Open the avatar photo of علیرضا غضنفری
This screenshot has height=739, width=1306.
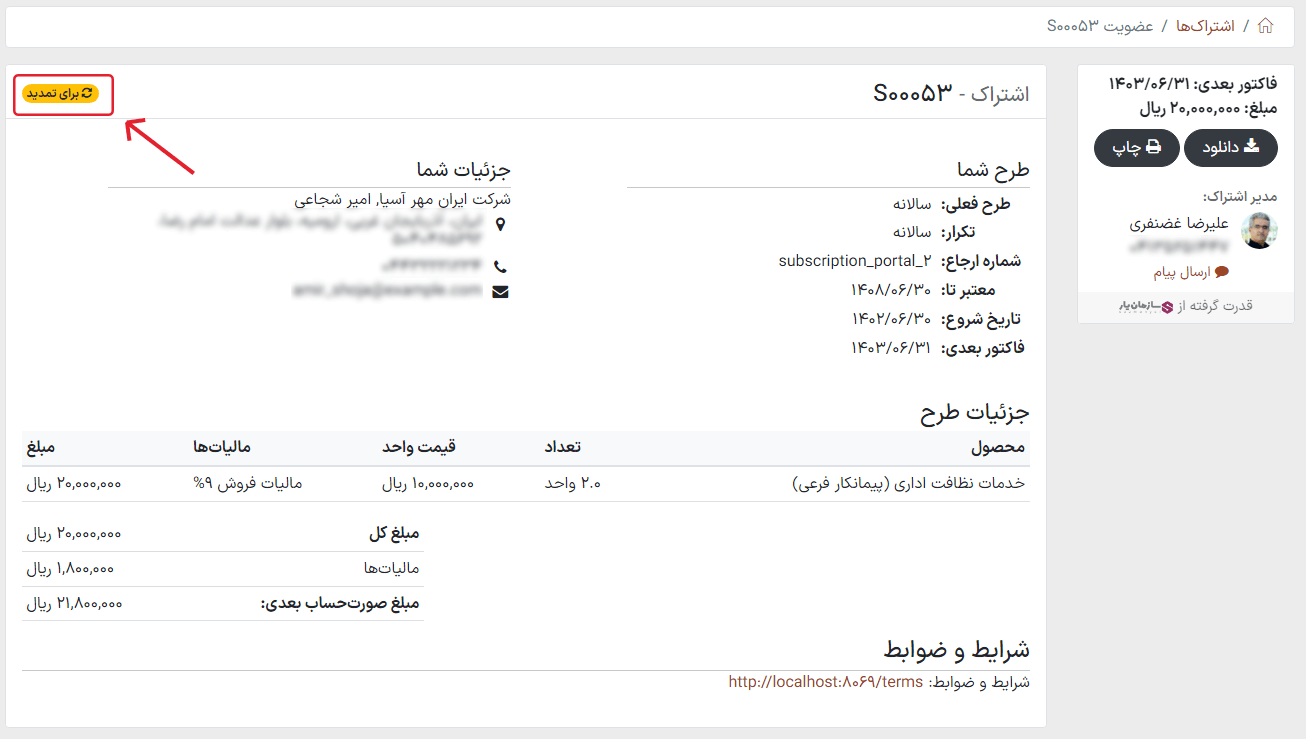click(x=1259, y=232)
